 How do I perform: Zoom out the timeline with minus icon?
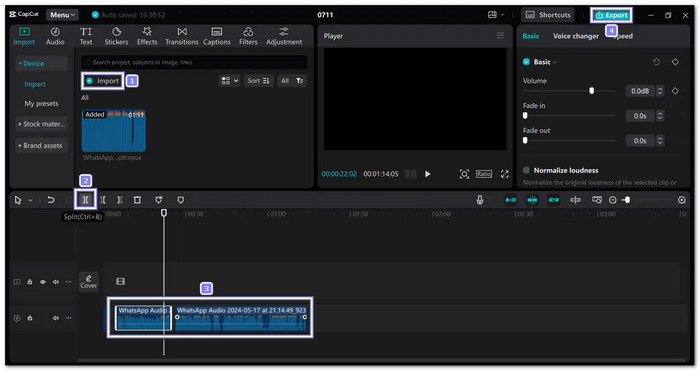point(612,200)
